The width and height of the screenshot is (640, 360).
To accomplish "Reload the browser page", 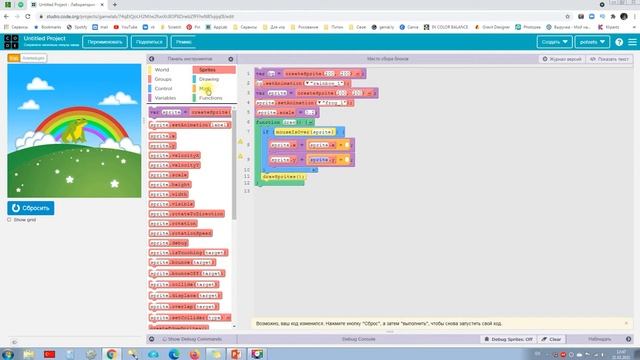I will (x=28, y=16).
